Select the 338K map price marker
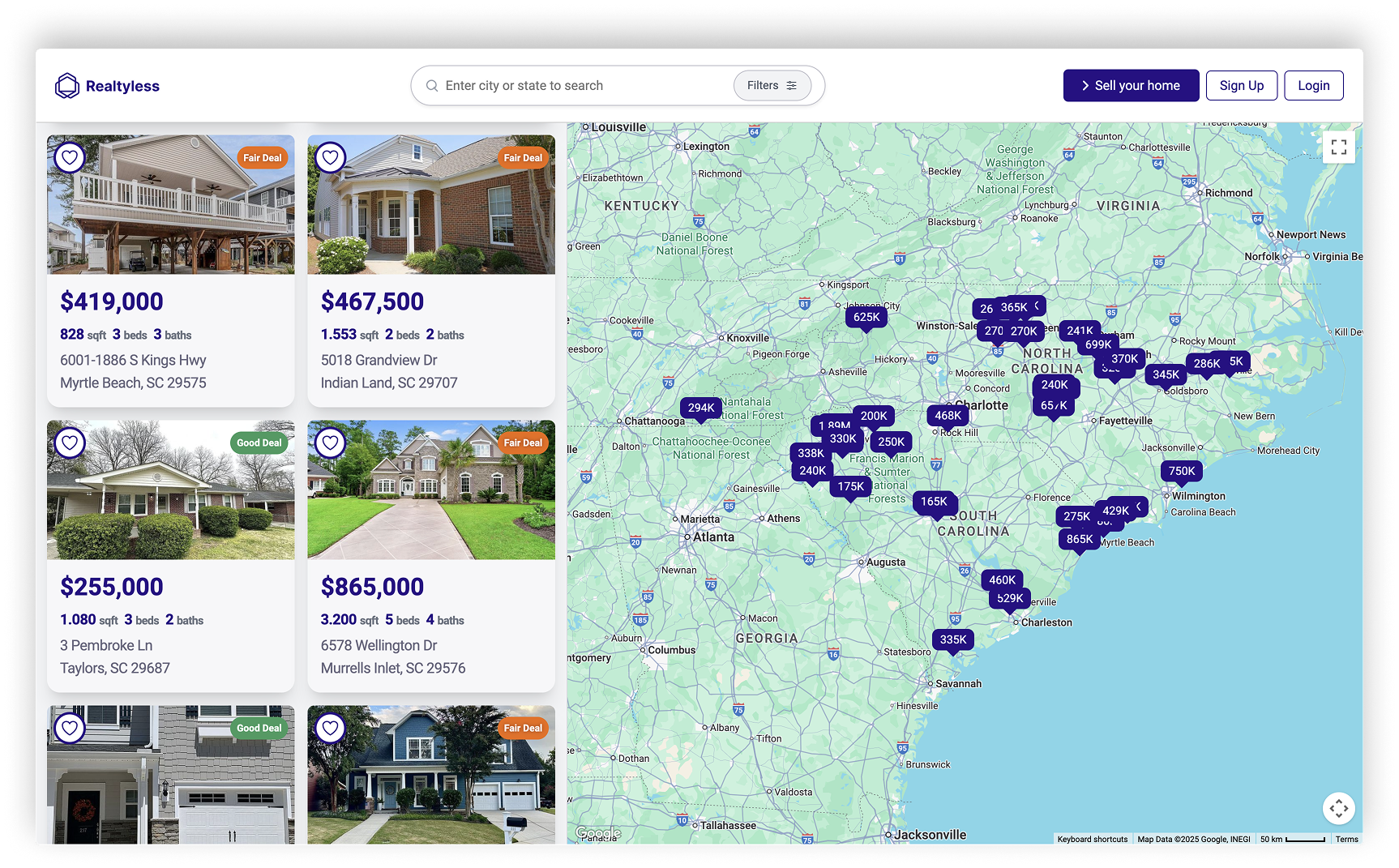The width and height of the screenshot is (1399, 868). pyautogui.click(x=811, y=454)
